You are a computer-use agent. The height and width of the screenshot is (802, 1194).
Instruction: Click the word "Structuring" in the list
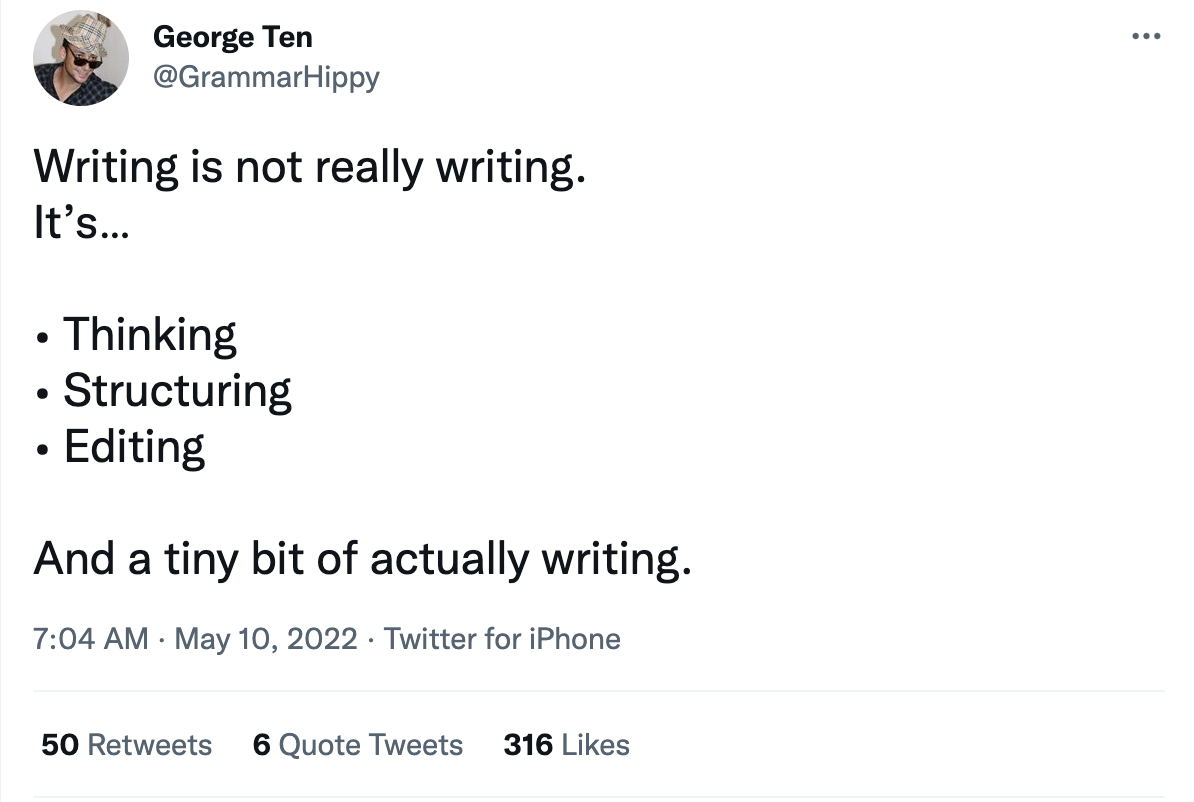point(177,391)
